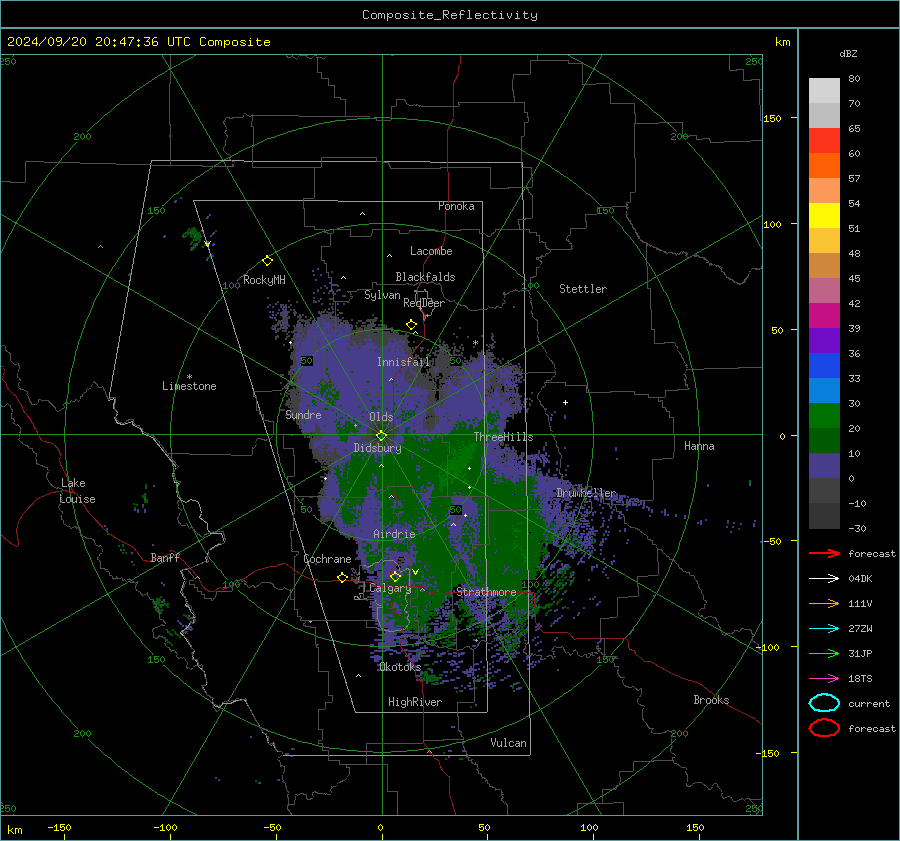Click the green 31JP arrow legend icon
The width and height of the screenshot is (900, 841).
pyautogui.click(x=824, y=653)
